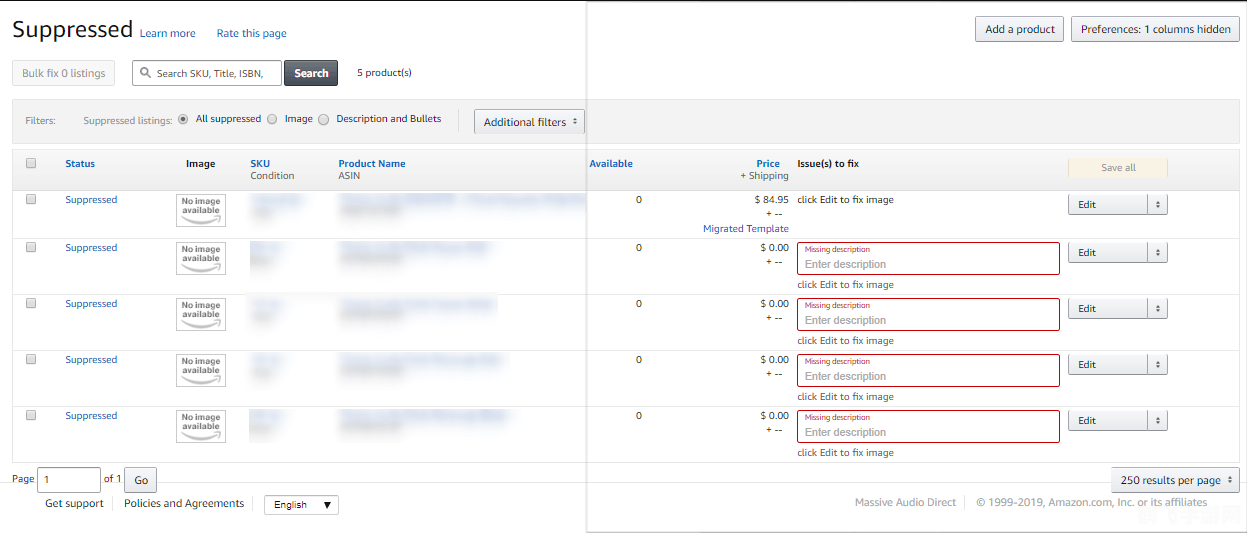
Task: Click last row's No image available thumbnail
Action: pyautogui.click(x=201, y=426)
